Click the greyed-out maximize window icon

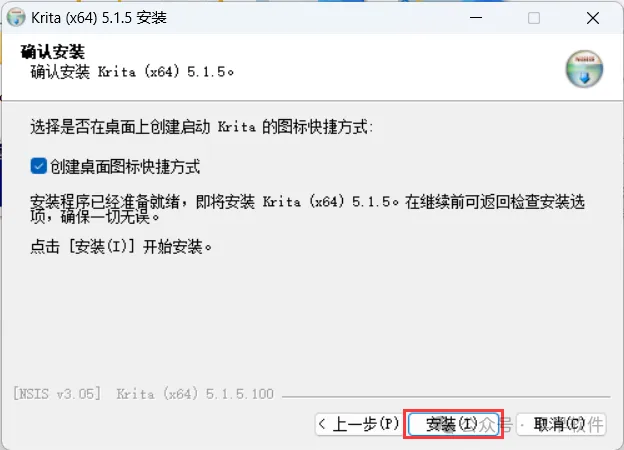pos(534,18)
